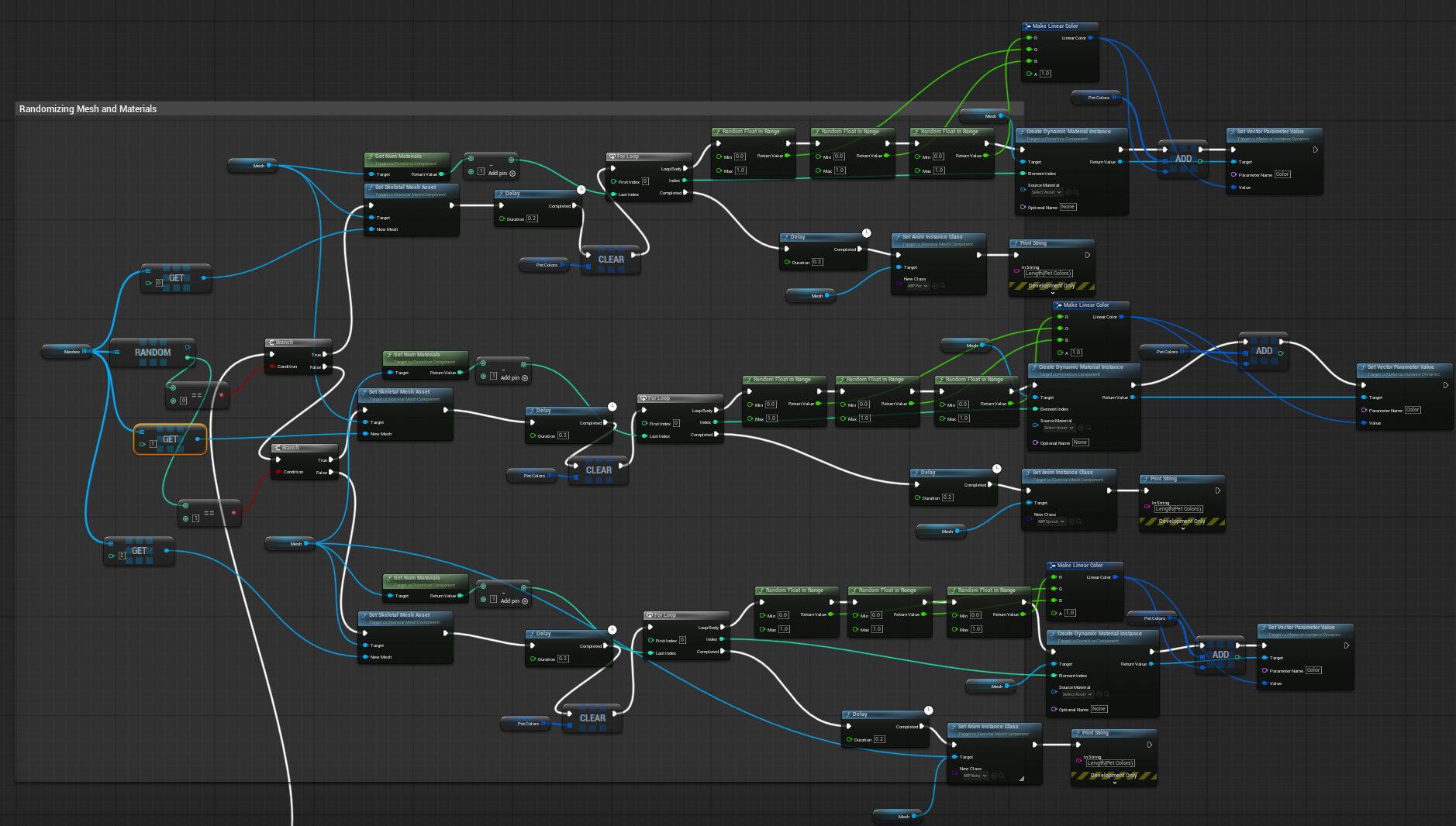The height and width of the screenshot is (826, 1456).
Task: Select the equals node comparing with 1
Action: [x=209, y=514]
